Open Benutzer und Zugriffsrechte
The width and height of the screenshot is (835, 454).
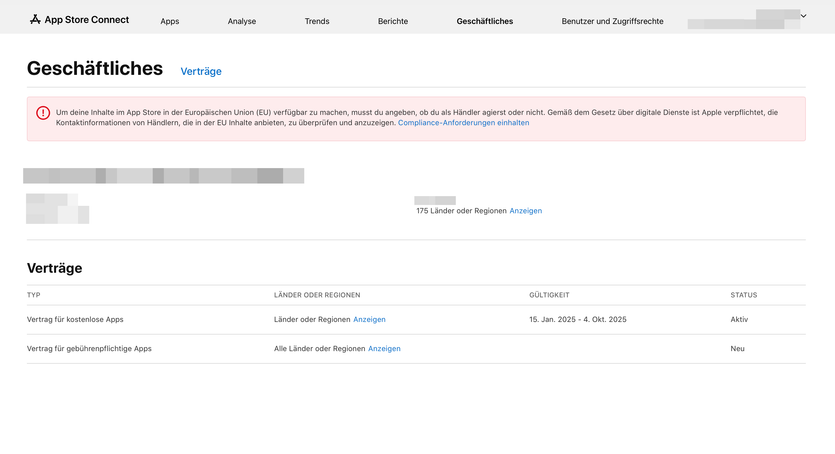612,21
